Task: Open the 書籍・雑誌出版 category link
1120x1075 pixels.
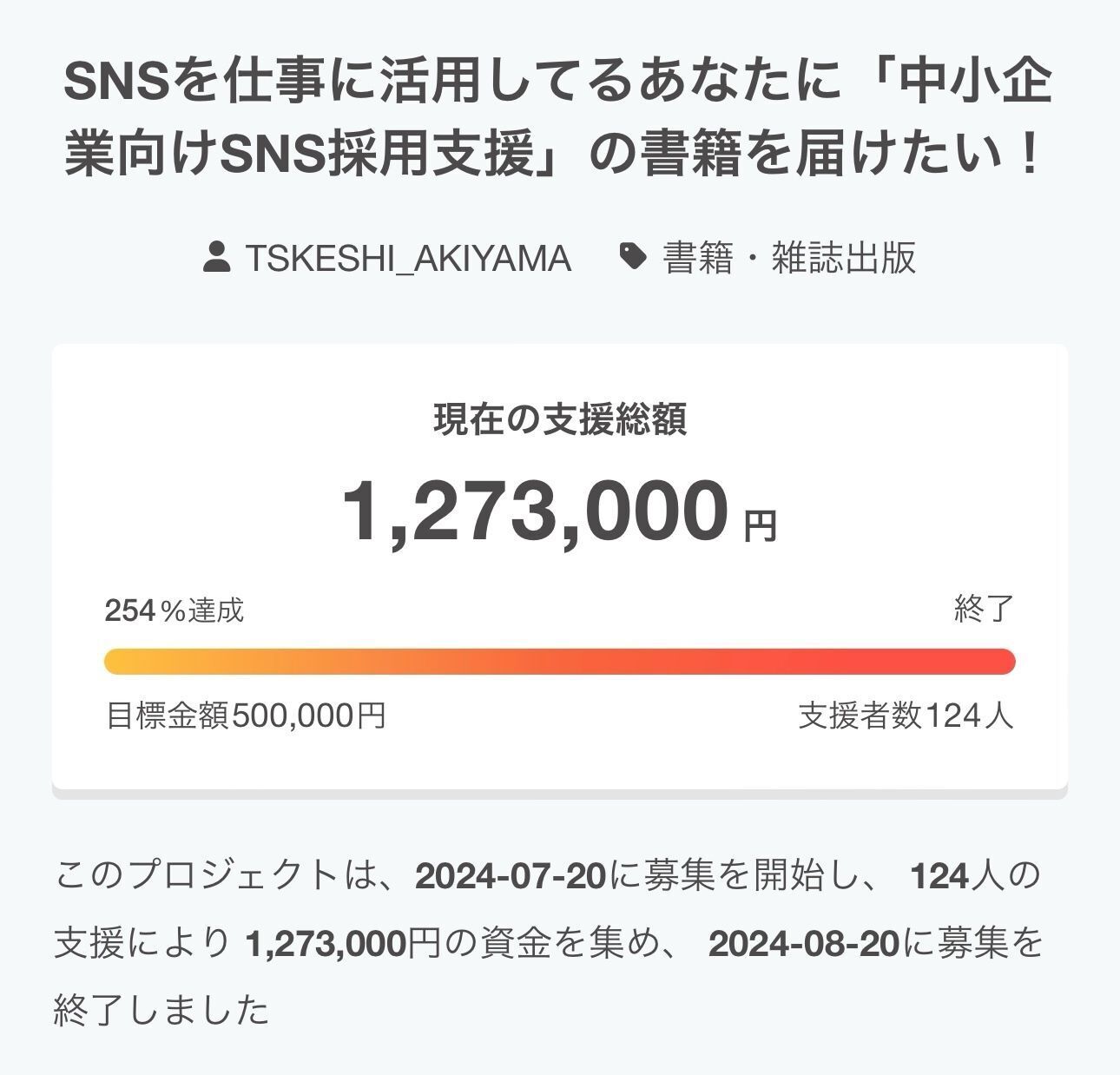Action: [x=789, y=258]
